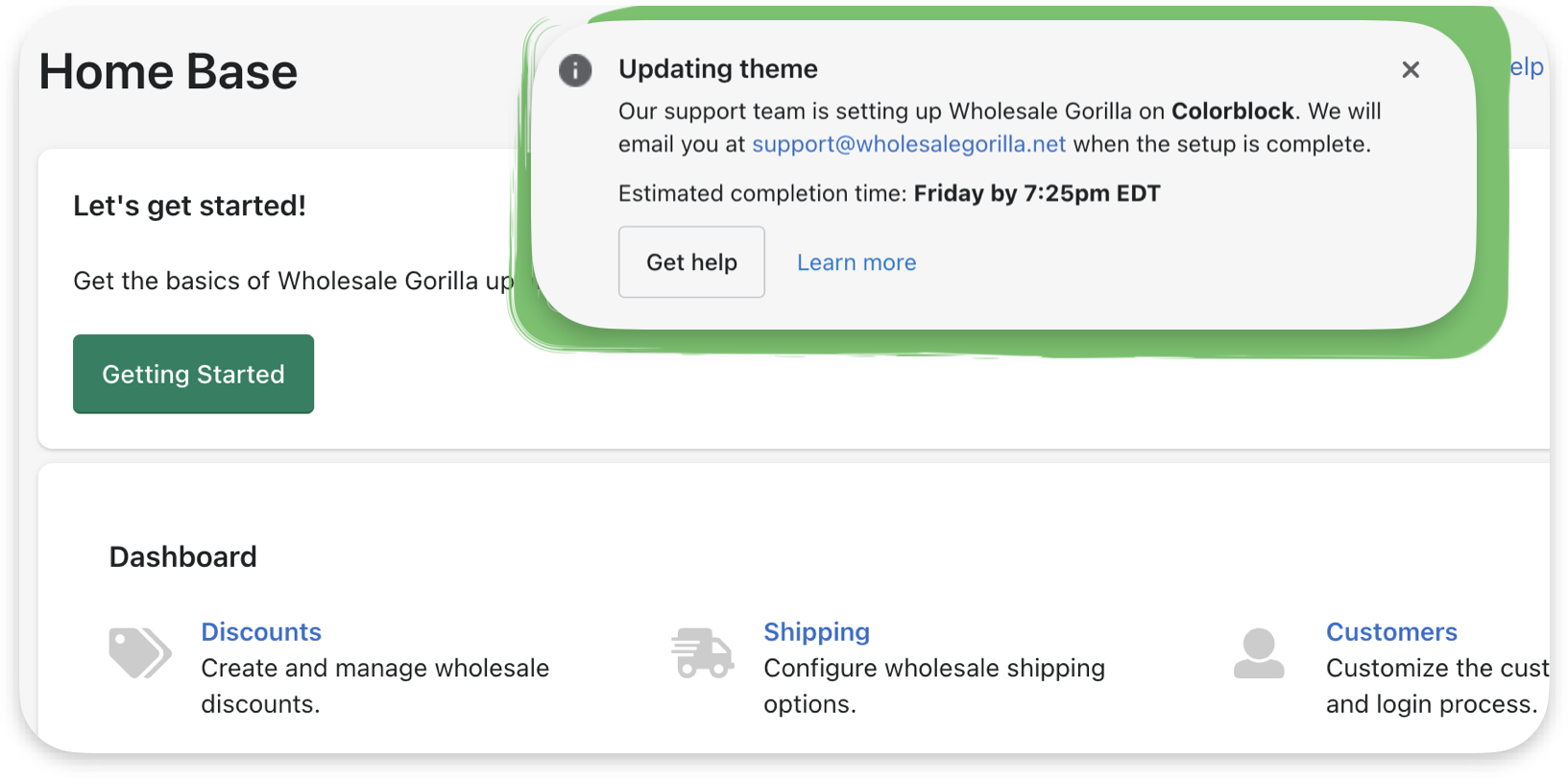
Task: Click the Create and manage wholesale discounts description
Action: pos(374,685)
